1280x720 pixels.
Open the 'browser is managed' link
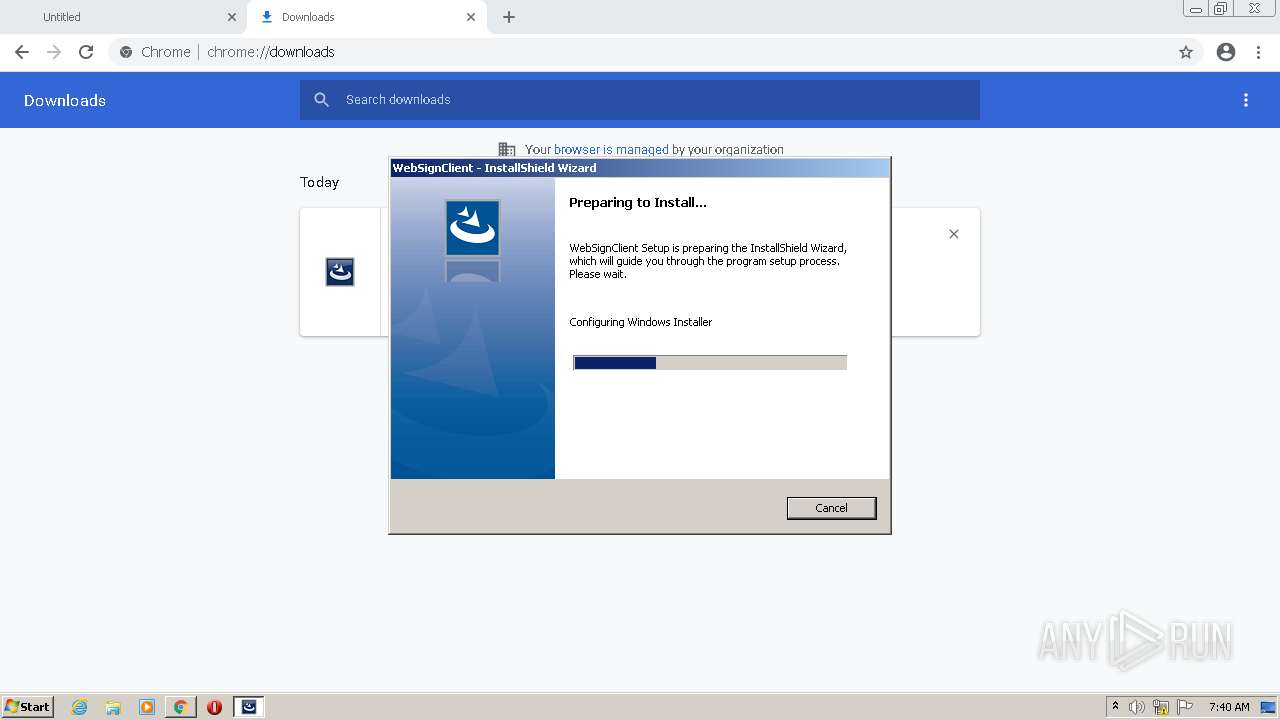[611, 150]
